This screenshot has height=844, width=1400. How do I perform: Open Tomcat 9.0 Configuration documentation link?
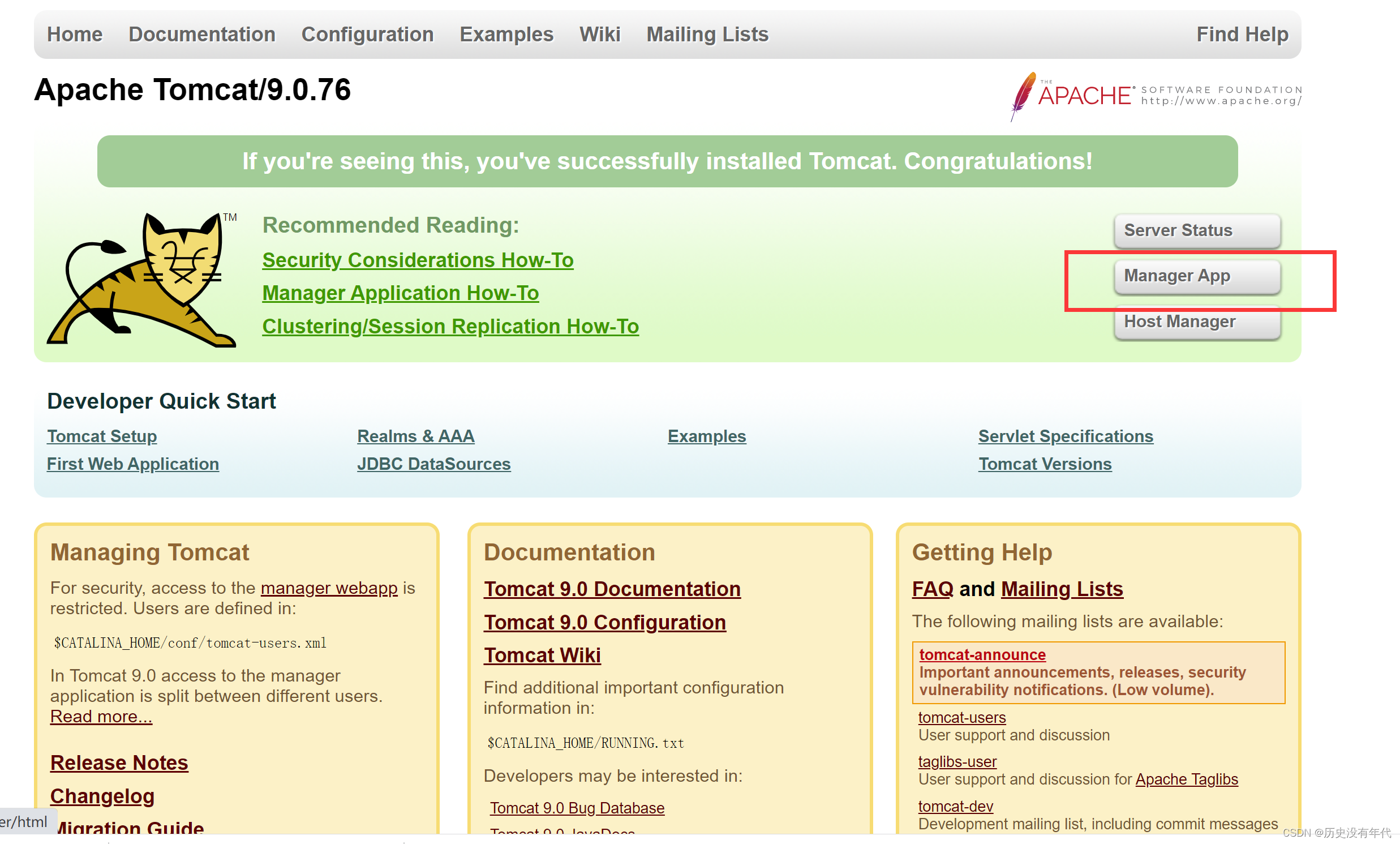[604, 622]
